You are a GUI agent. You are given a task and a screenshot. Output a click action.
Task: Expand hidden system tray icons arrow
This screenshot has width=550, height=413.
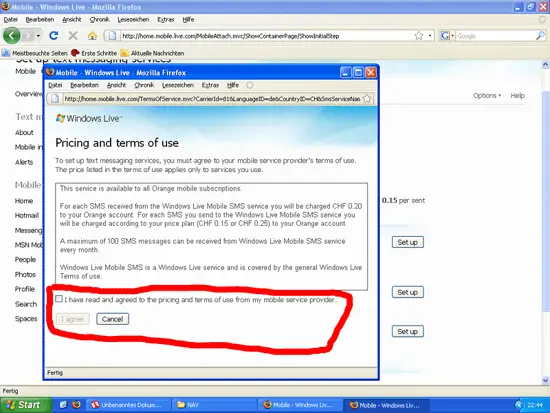pyautogui.click(x=519, y=405)
